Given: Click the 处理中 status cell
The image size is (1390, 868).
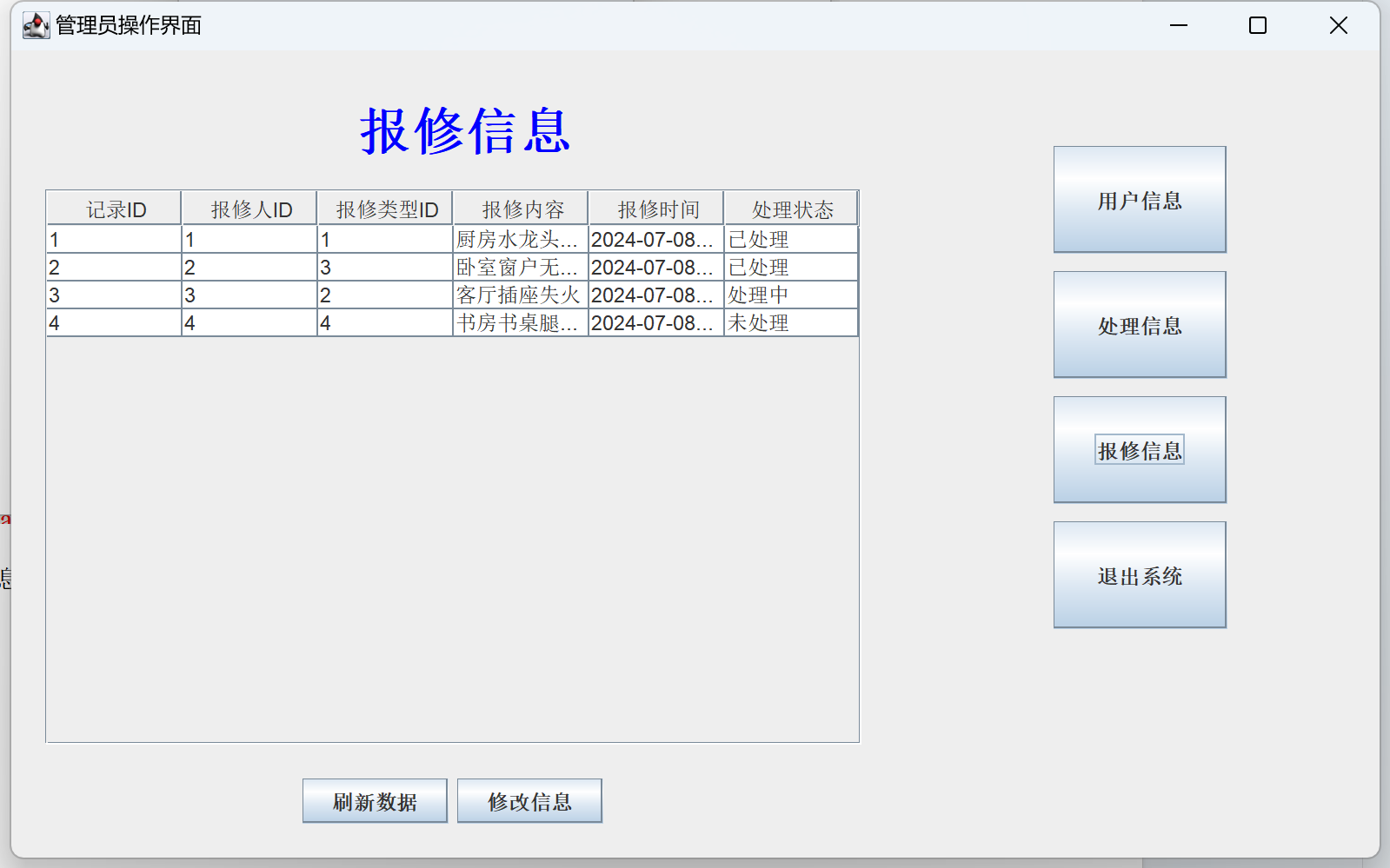Looking at the screenshot, I should point(790,295).
